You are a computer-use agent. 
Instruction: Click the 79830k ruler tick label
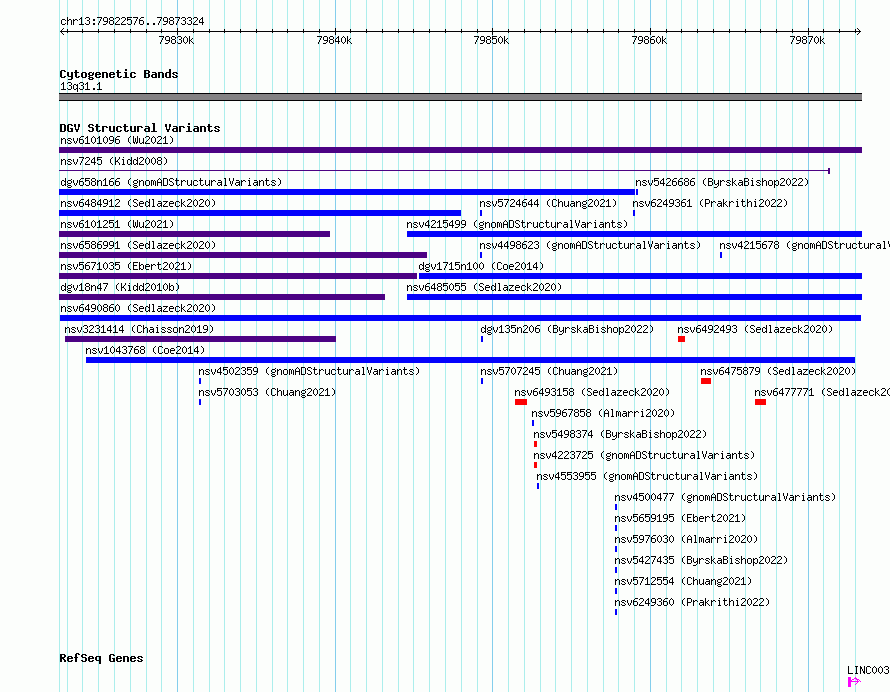(x=176, y=40)
